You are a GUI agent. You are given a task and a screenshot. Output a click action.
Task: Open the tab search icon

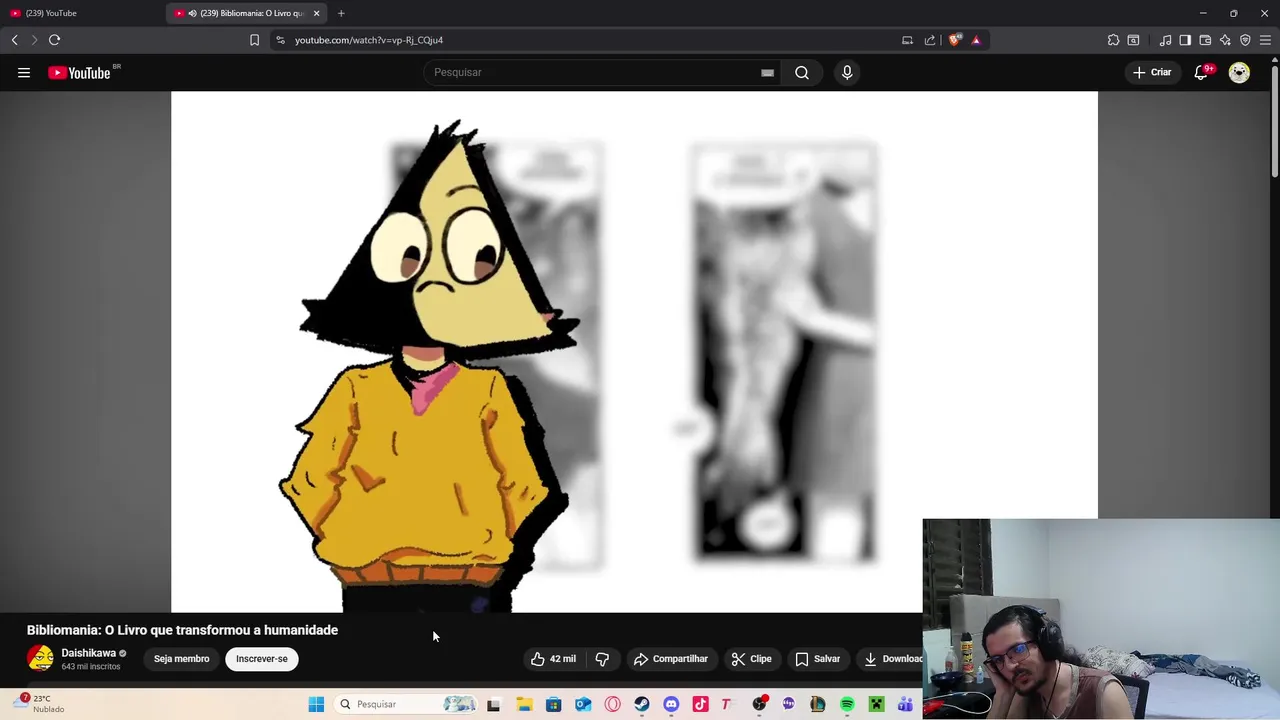(1133, 40)
